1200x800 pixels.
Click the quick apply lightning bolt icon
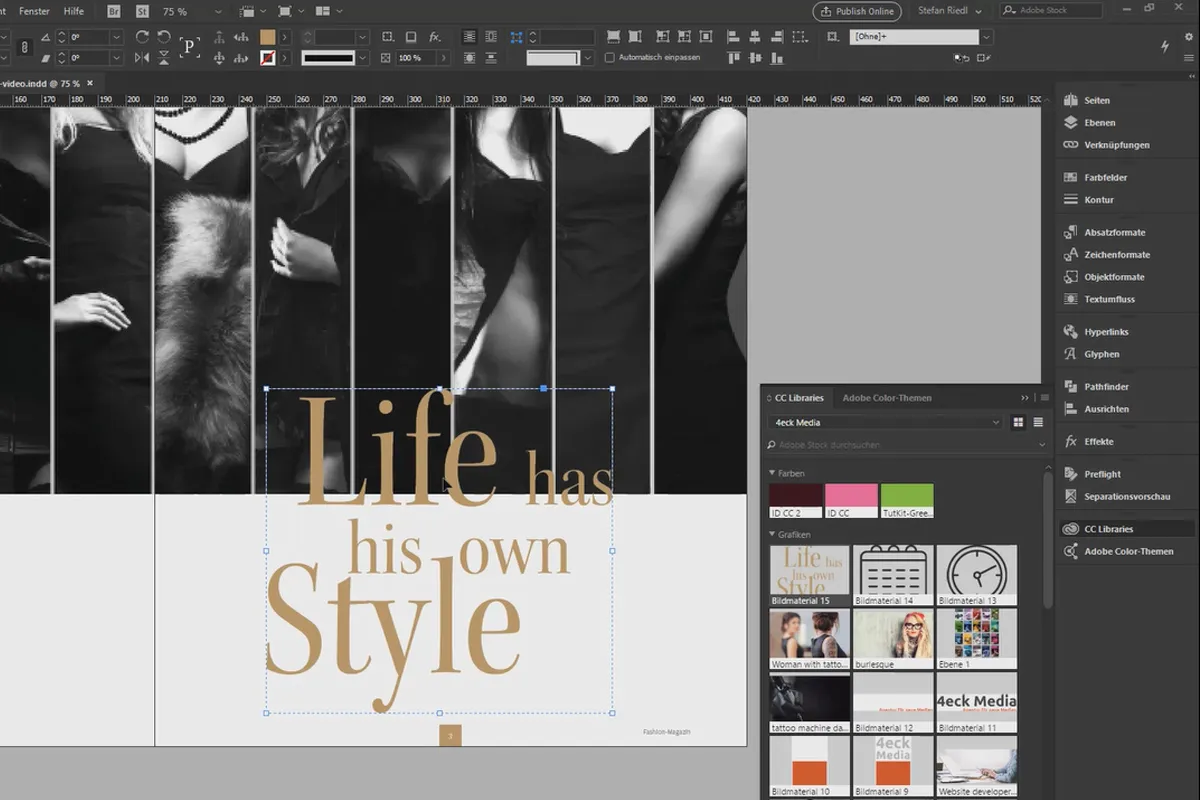pos(1165,47)
